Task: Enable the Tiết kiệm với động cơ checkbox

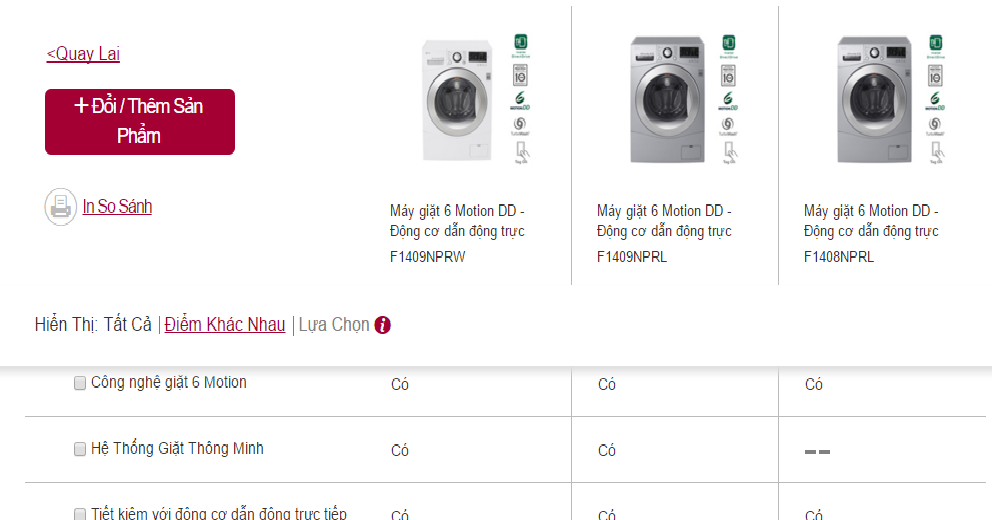Action: pos(80,514)
